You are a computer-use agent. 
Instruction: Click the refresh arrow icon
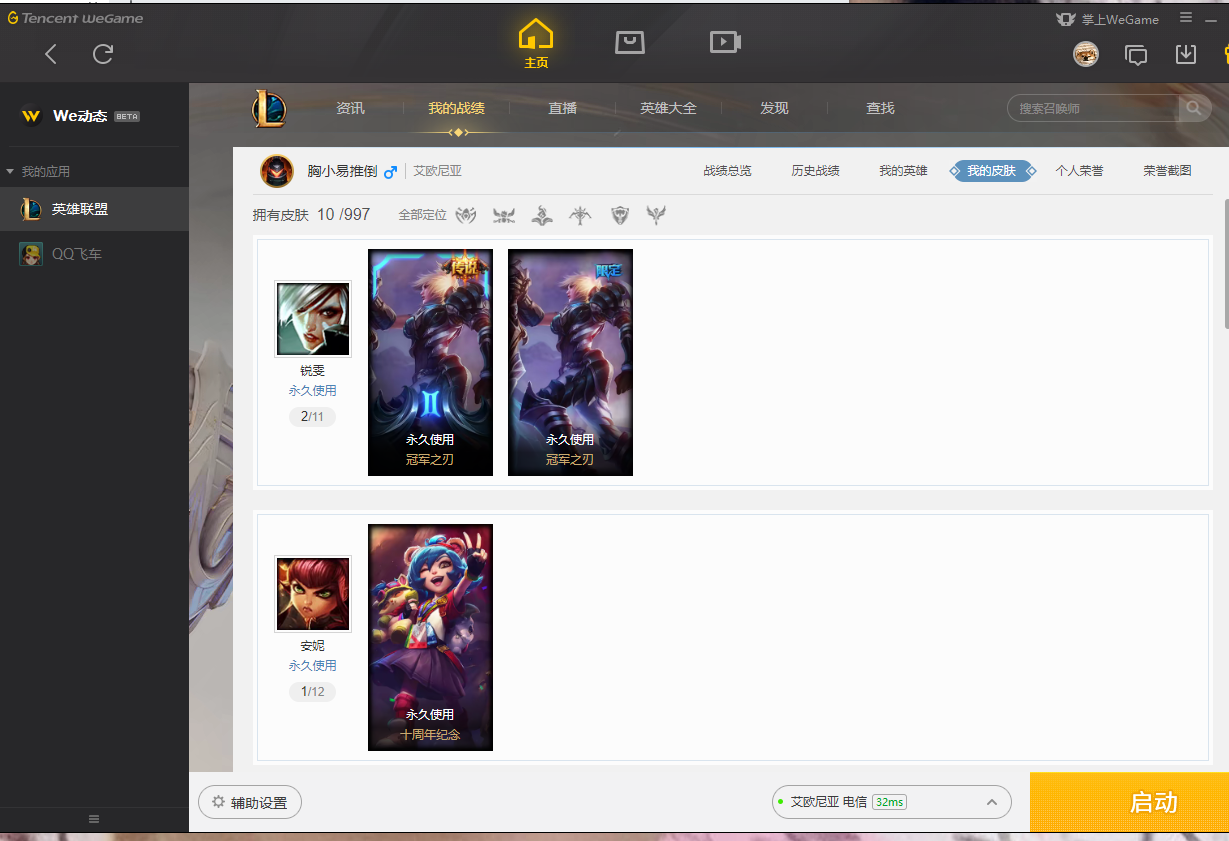click(x=103, y=54)
